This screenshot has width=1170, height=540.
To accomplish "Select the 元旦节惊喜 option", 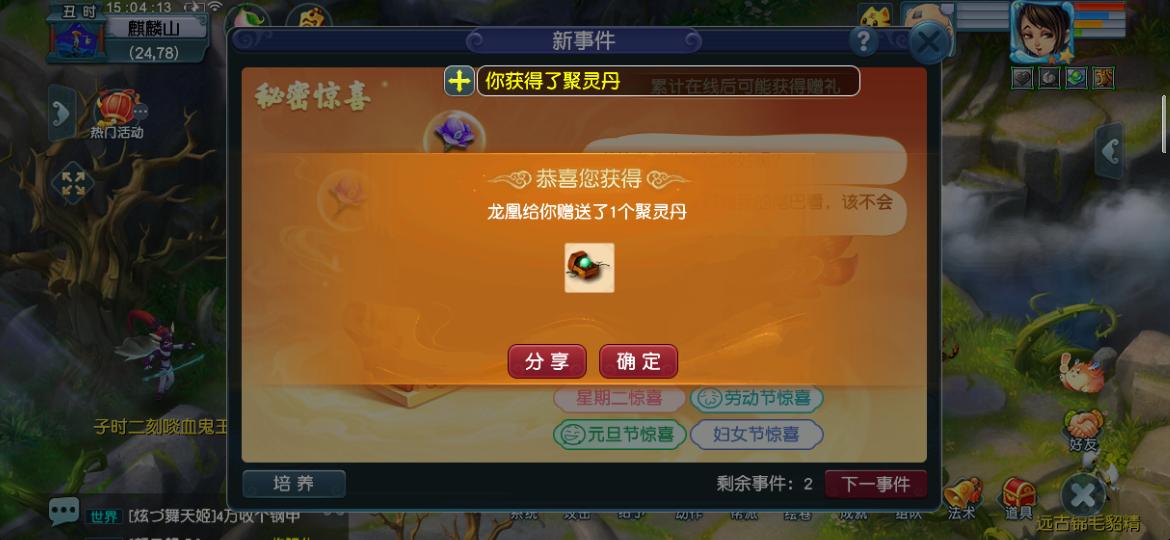I will 619,434.
